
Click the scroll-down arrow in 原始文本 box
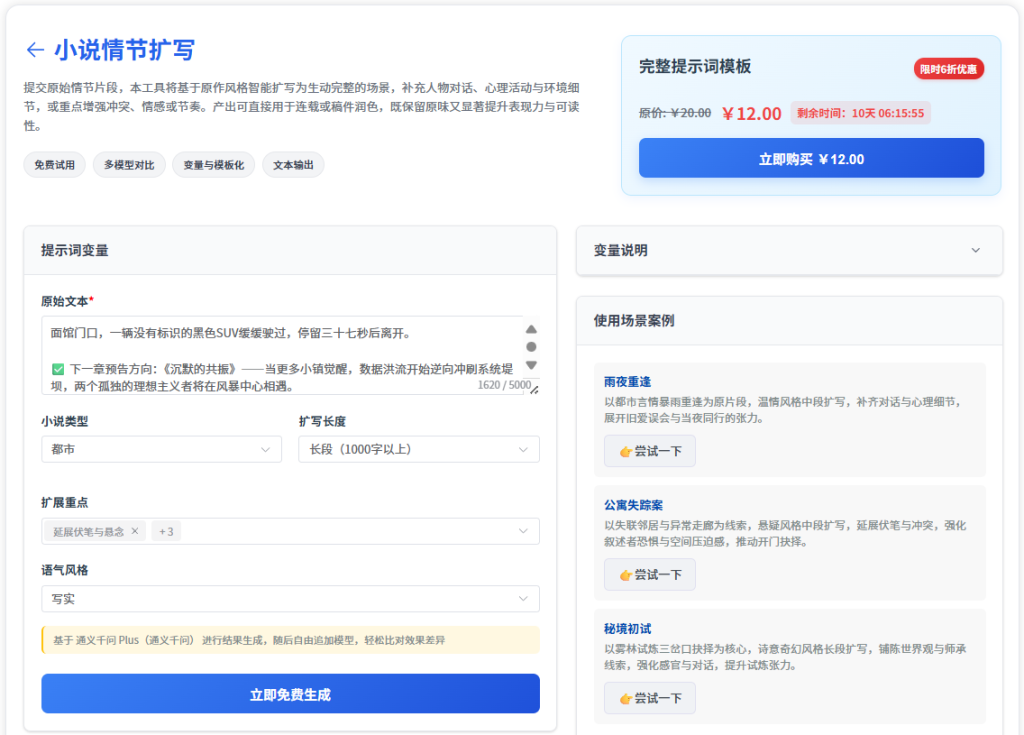point(531,365)
